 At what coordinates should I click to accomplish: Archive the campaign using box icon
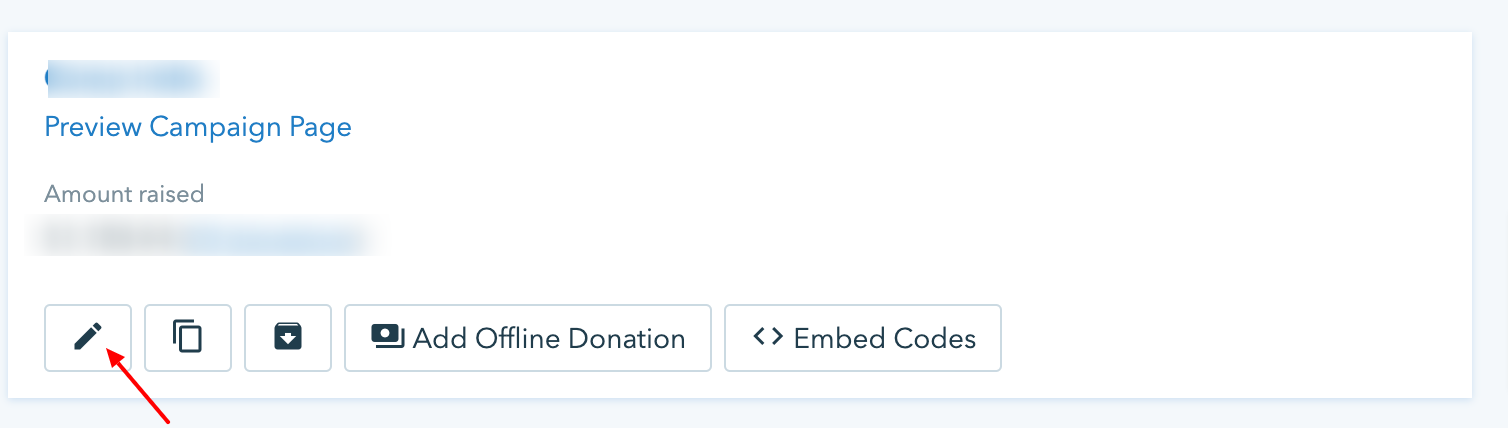coord(288,338)
